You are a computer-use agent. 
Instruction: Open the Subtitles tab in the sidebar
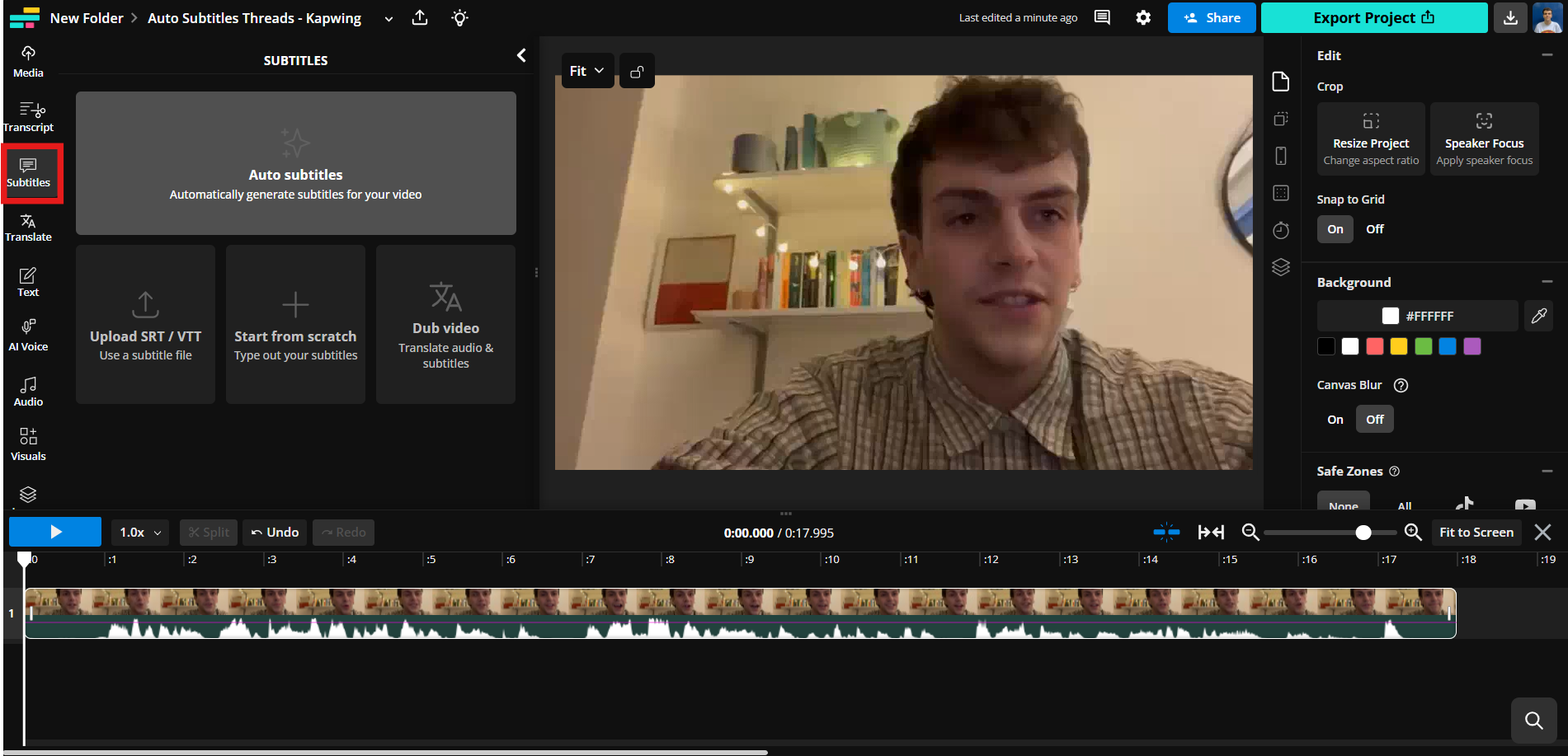[x=30, y=173]
